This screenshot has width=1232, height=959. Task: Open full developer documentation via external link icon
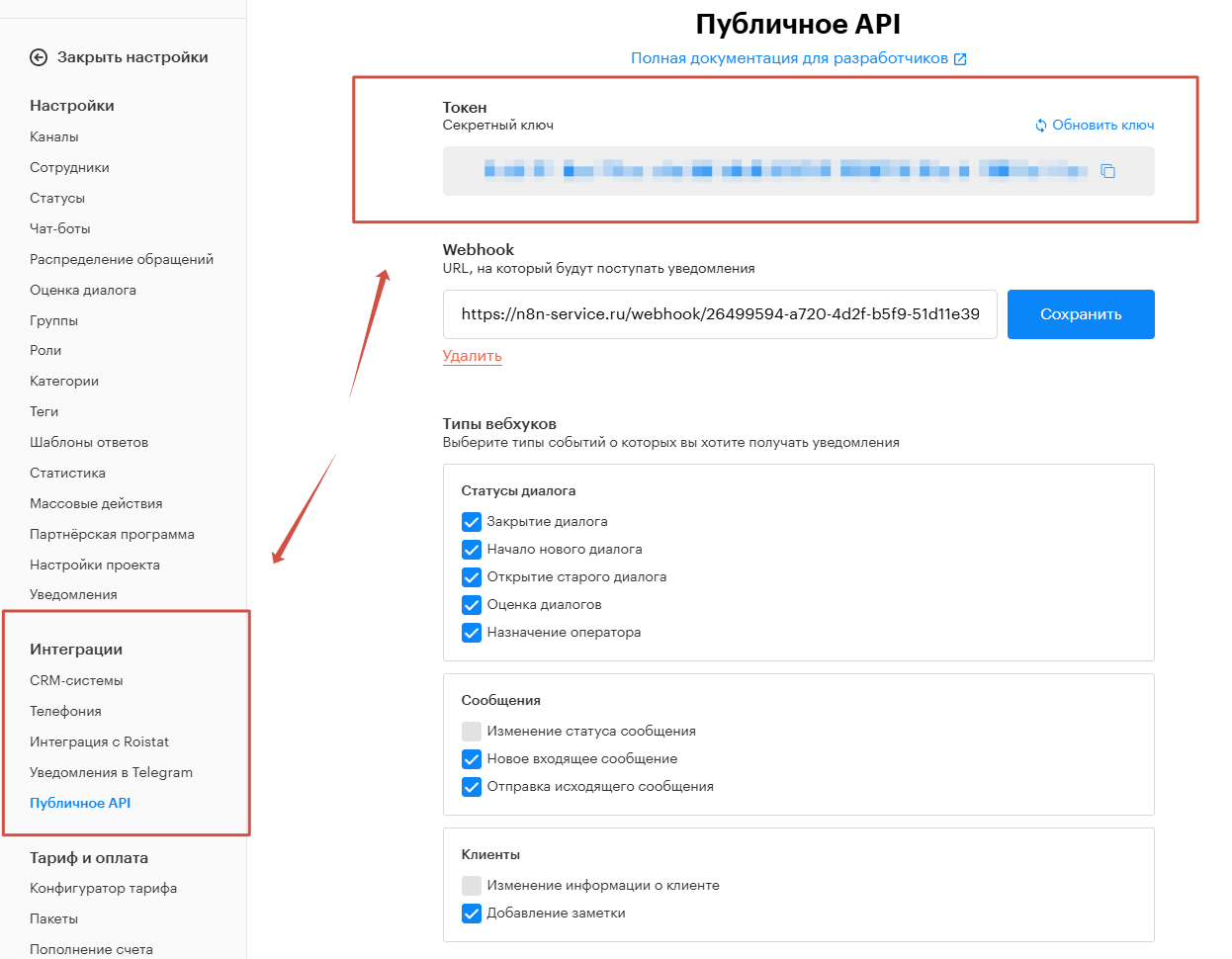pyautogui.click(x=959, y=58)
